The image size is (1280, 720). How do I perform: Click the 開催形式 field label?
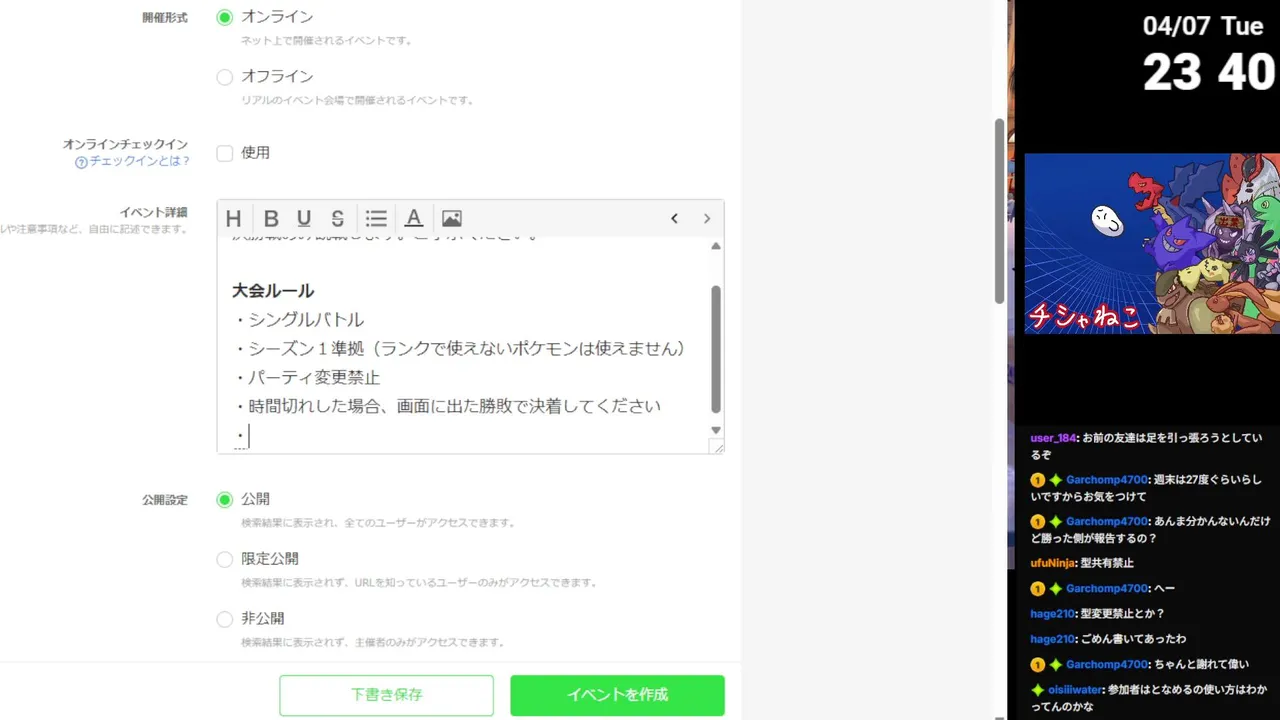164,18
